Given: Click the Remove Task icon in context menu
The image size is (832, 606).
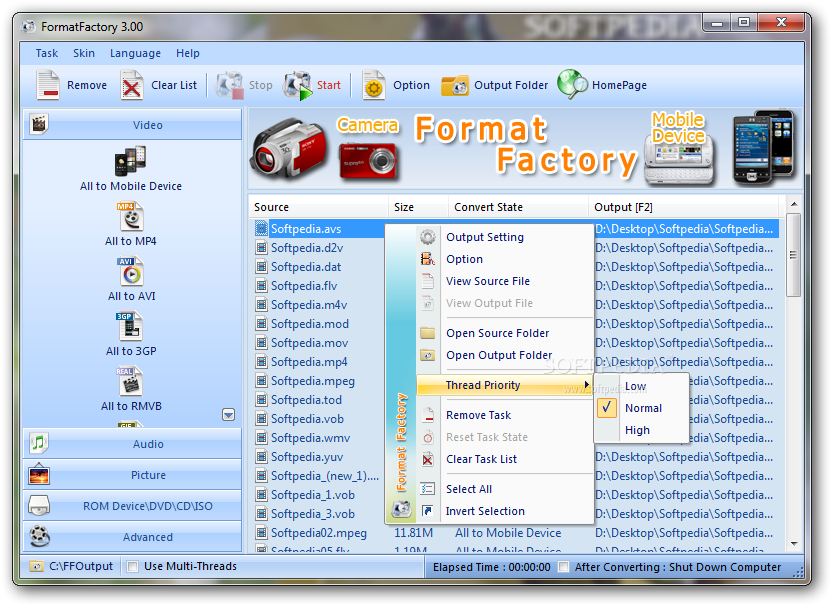Looking at the screenshot, I should (x=428, y=415).
